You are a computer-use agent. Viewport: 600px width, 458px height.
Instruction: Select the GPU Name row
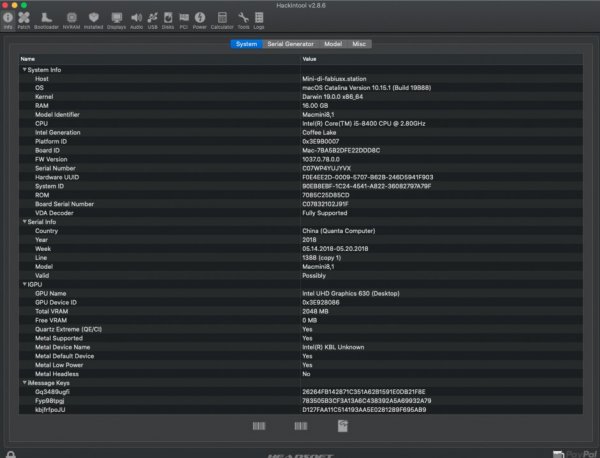click(x=301, y=293)
